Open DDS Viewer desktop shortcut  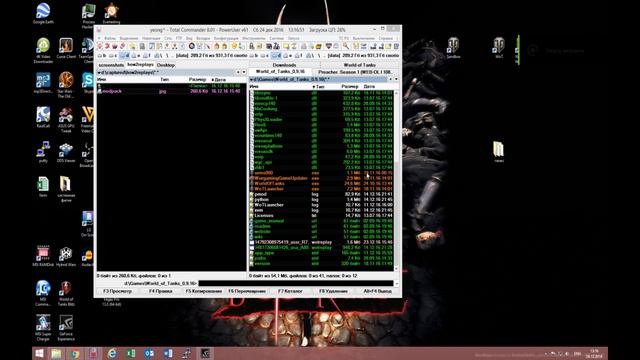pyautogui.click(x=66, y=152)
